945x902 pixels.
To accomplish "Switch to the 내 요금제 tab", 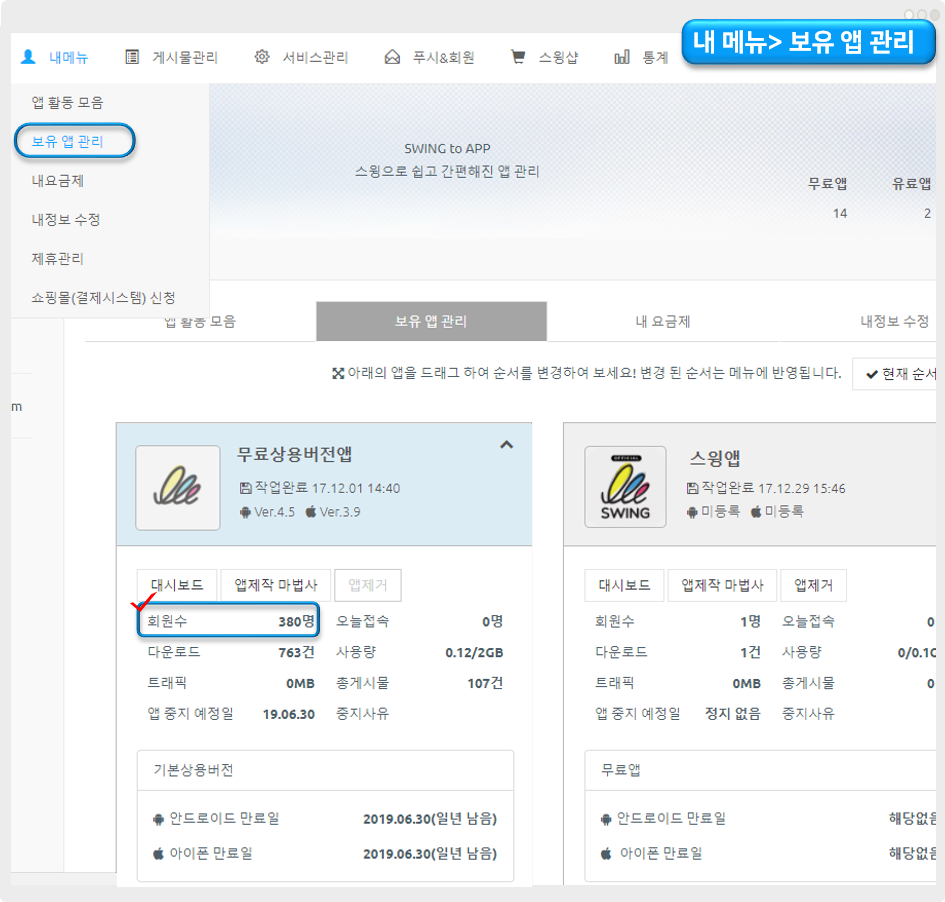I will pyautogui.click(x=662, y=322).
